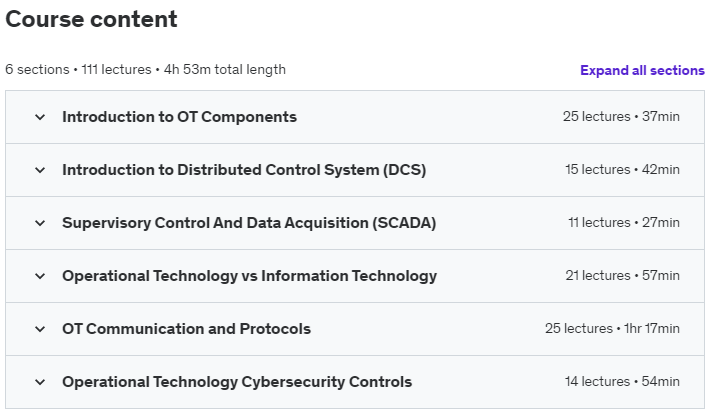Click chevron next to Operational Technology Cybersecurity Controls
This screenshot has width=705, height=409.
[40, 382]
